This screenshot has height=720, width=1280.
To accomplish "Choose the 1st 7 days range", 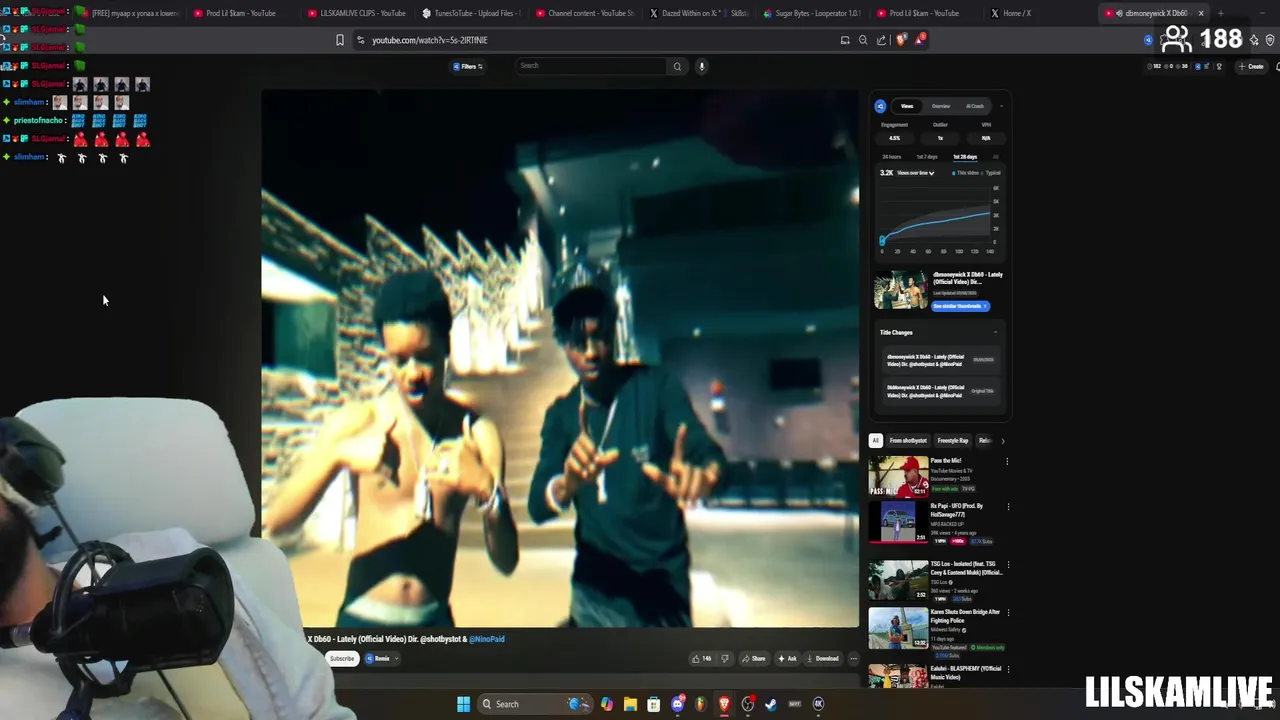I will coord(927,157).
